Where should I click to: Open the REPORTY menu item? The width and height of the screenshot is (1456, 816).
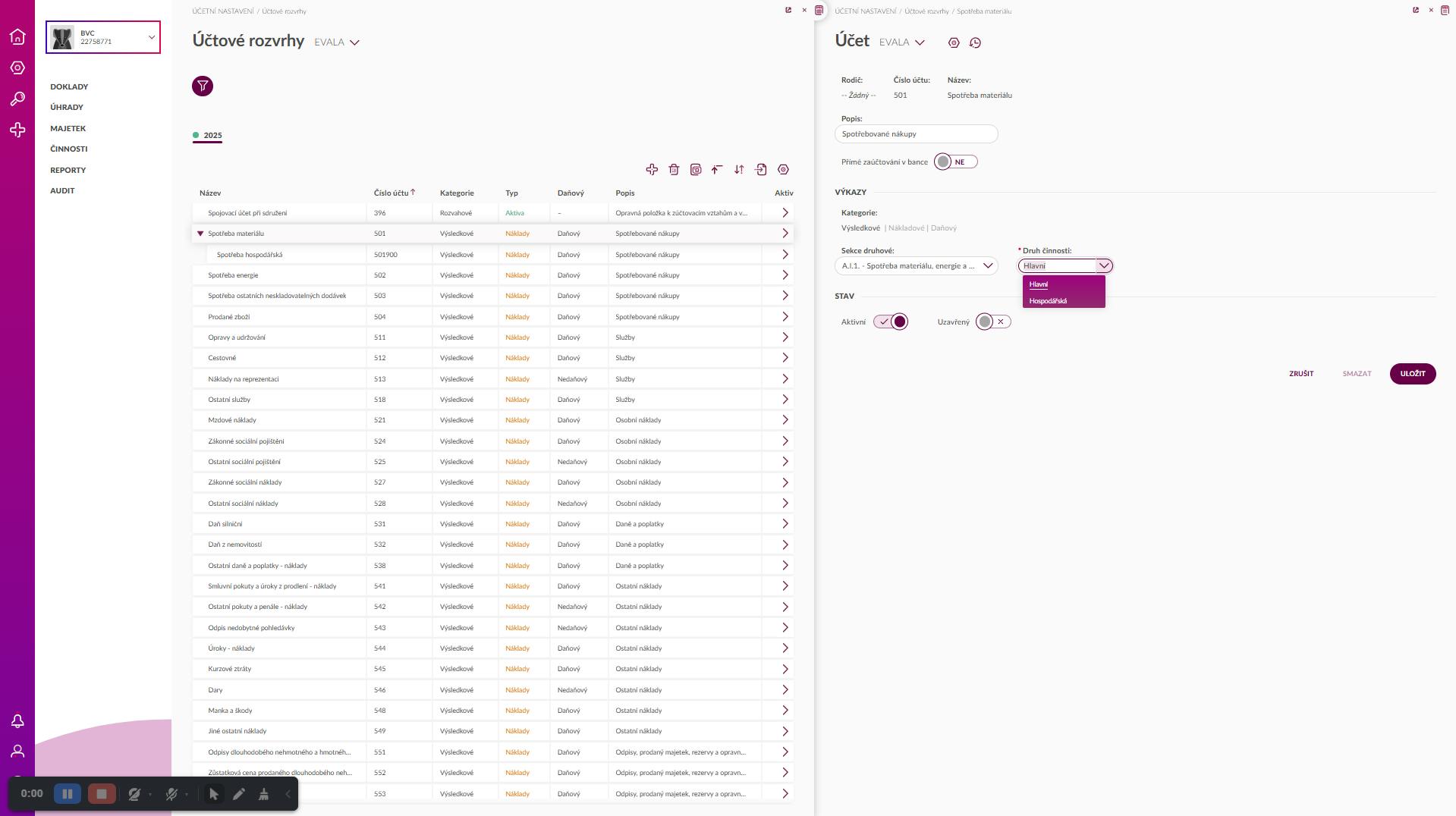point(68,171)
